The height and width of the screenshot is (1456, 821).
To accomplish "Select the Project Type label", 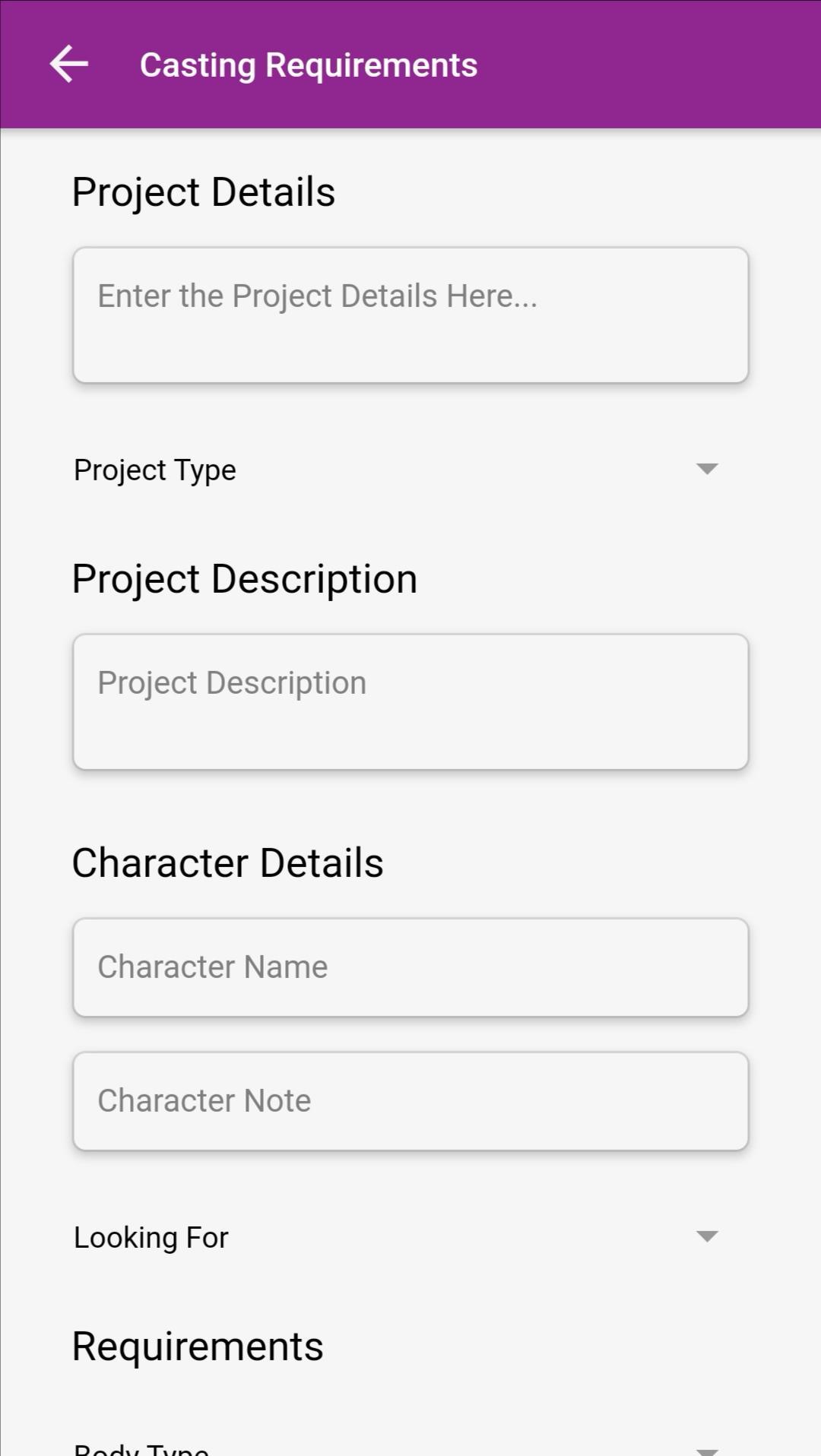I will point(155,470).
